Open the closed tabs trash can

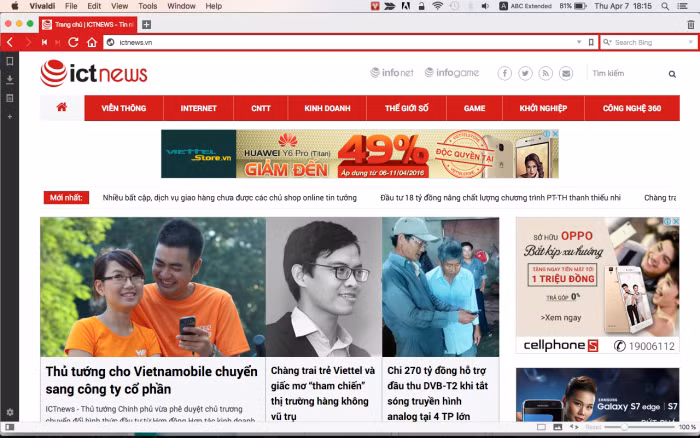pyautogui.click(x=691, y=25)
